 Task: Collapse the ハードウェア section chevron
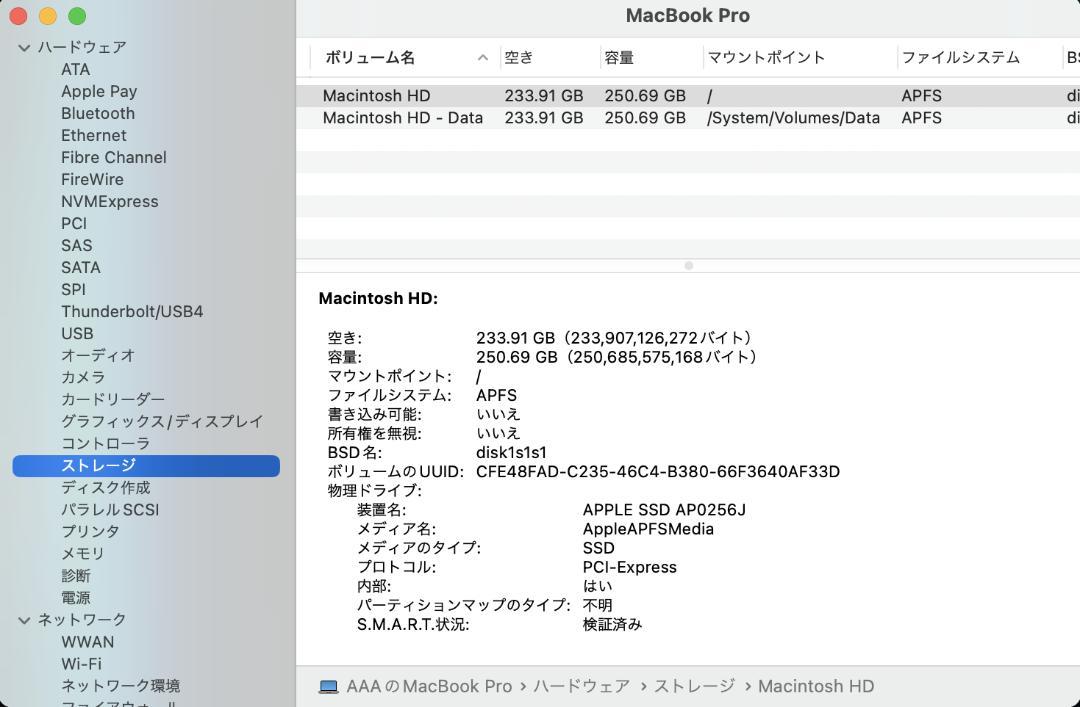(24, 48)
